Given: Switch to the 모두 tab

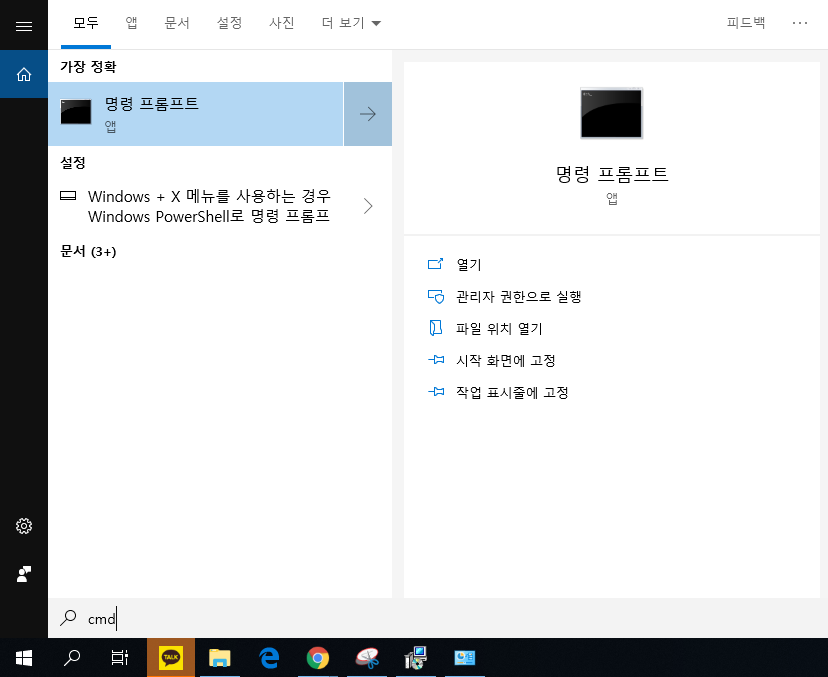Looking at the screenshot, I should pyautogui.click(x=86, y=23).
